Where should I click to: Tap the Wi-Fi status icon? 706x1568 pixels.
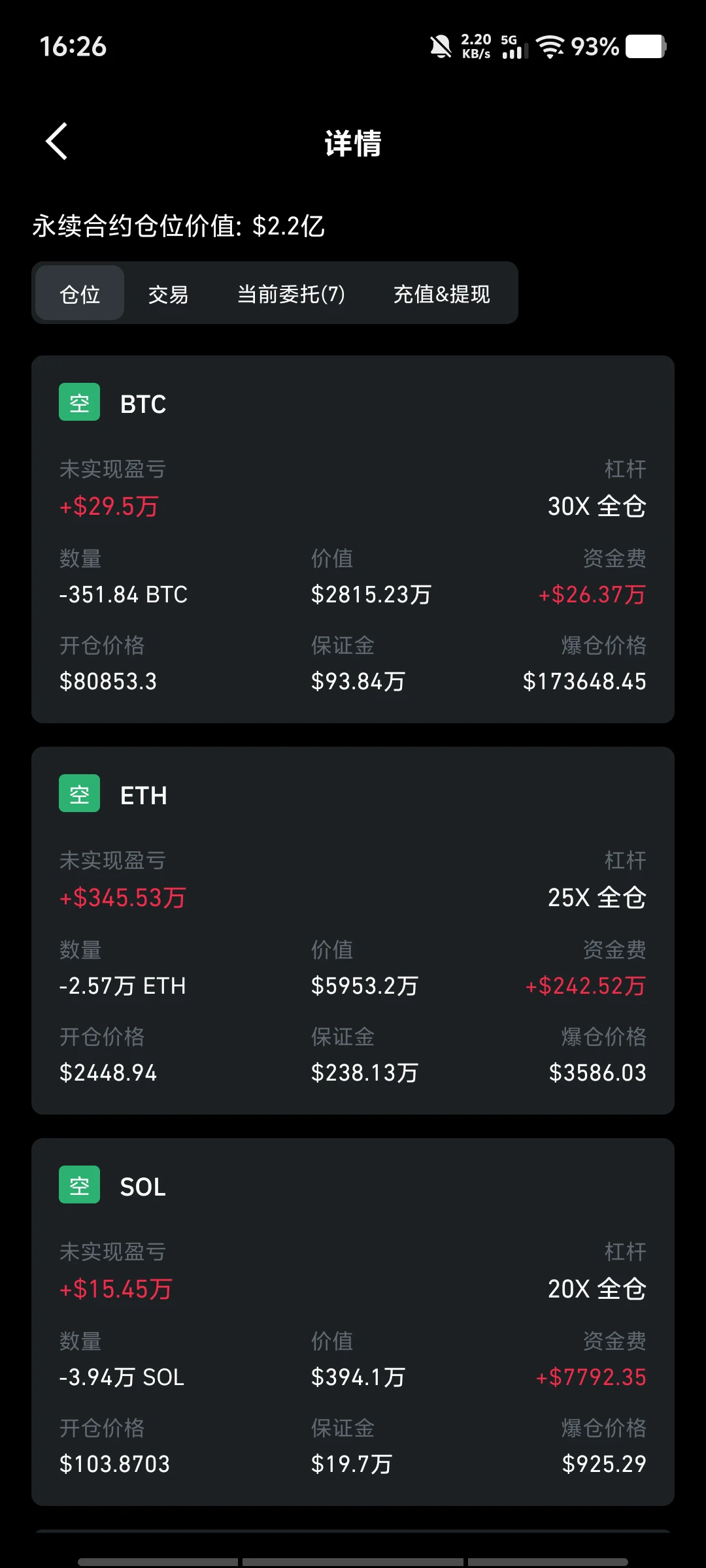coord(550,46)
